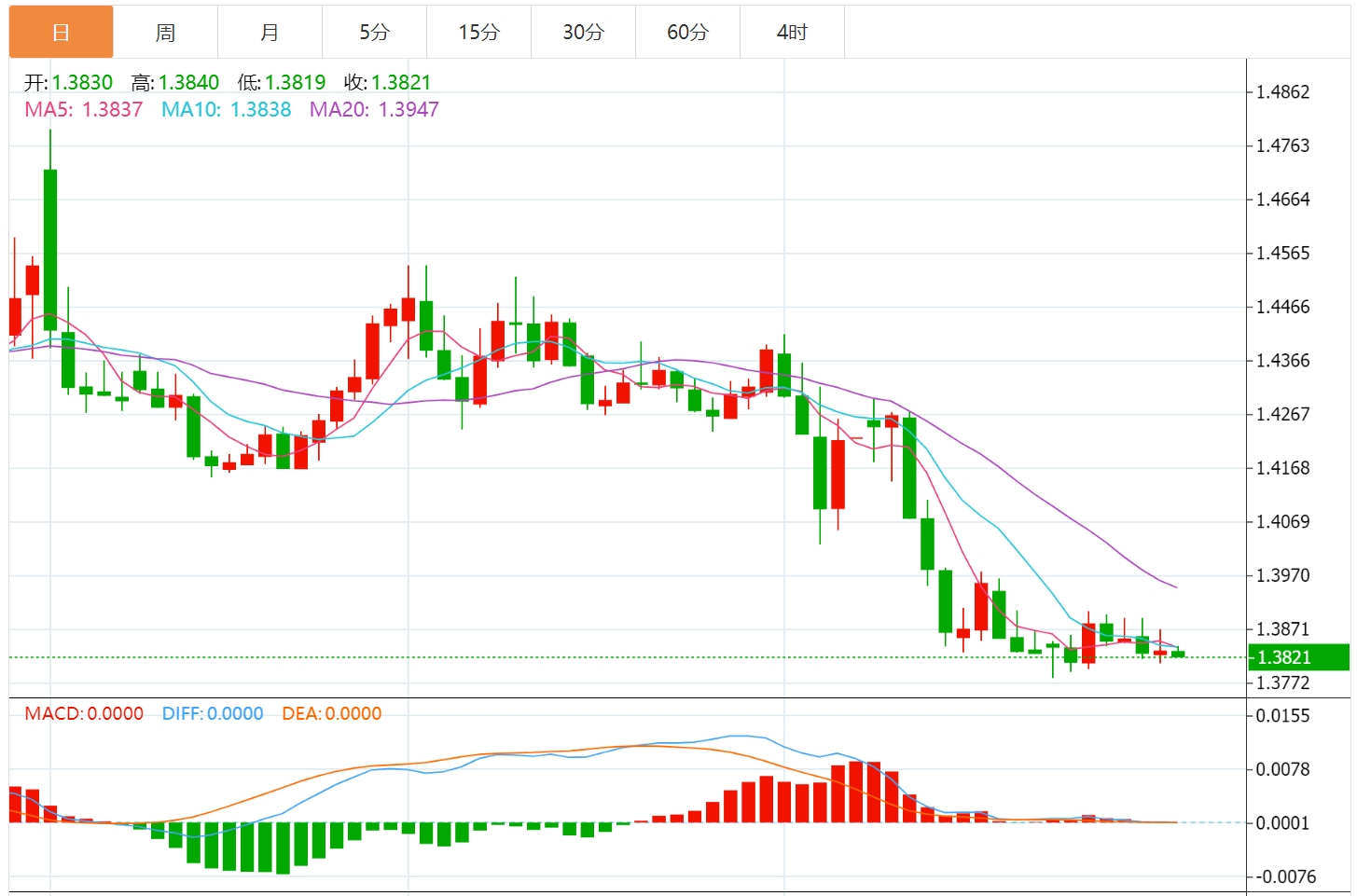Click the 1.4366 price axis label
The height and width of the screenshot is (896, 1357).
(x=1283, y=361)
